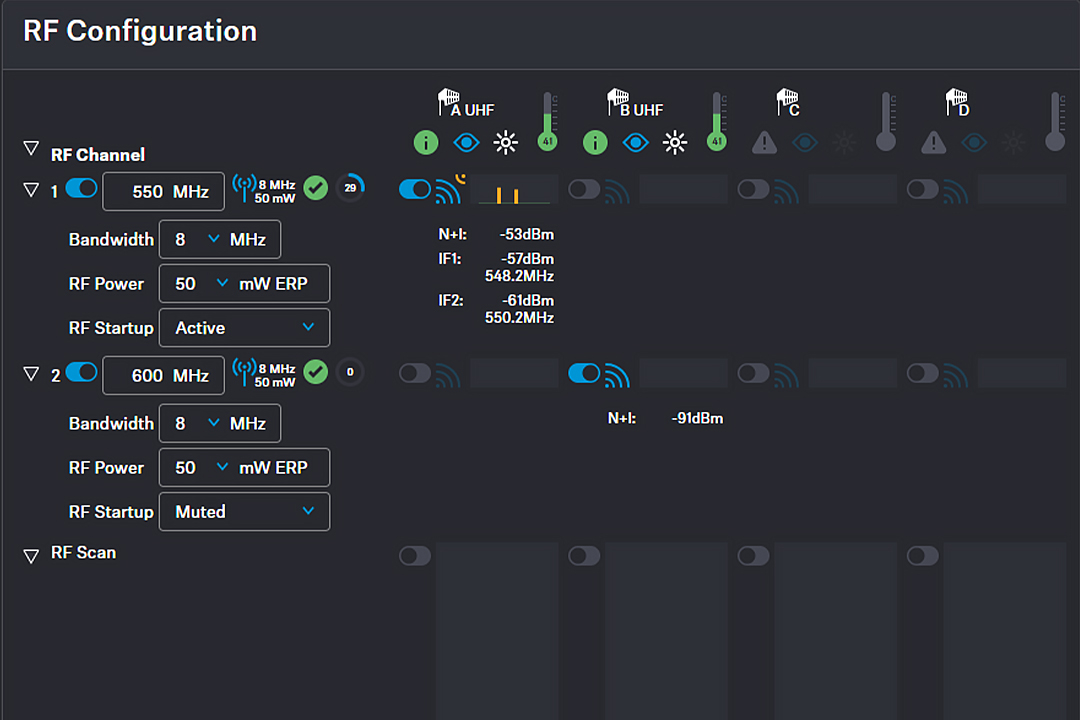
Task: Click the green info icon for antenna A UHF
Action: click(426, 143)
